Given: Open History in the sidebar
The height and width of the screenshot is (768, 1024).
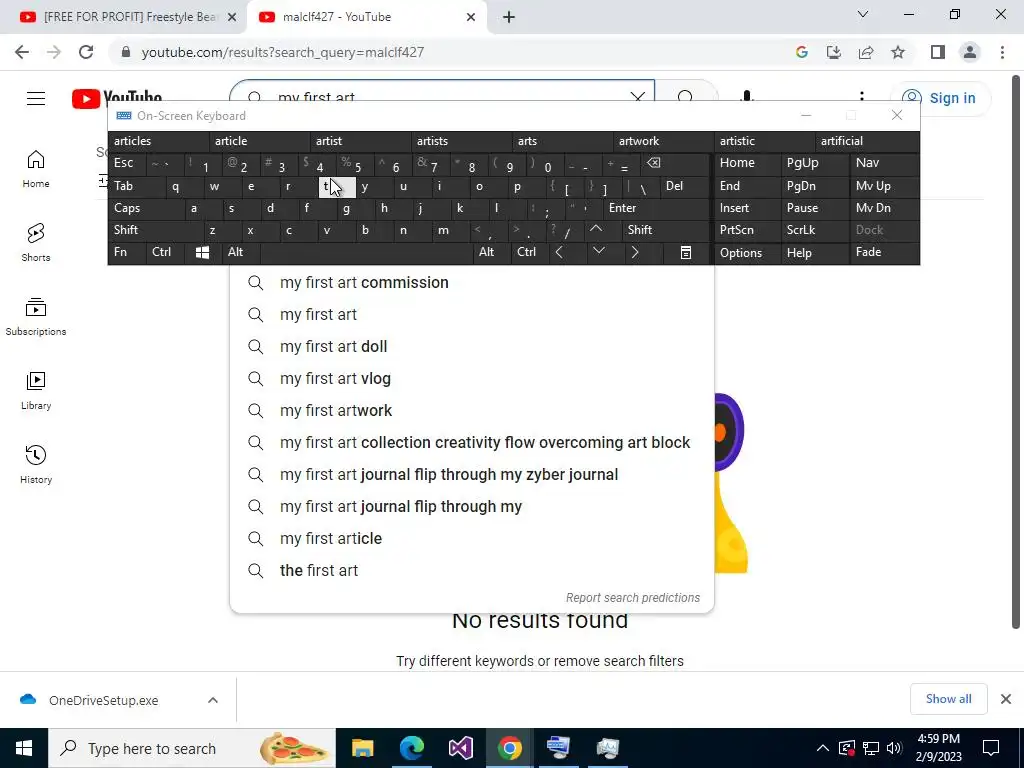Looking at the screenshot, I should 36,464.
